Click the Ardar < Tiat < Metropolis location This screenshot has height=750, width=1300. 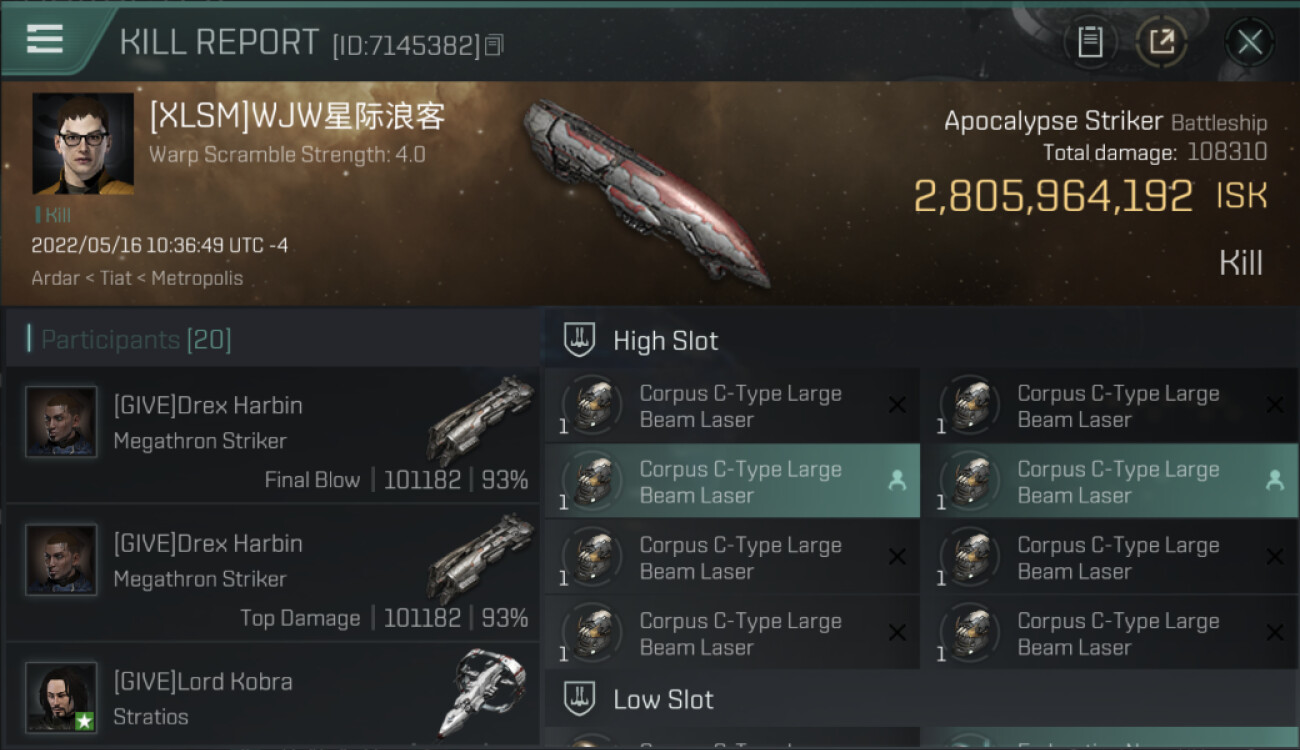click(x=137, y=278)
